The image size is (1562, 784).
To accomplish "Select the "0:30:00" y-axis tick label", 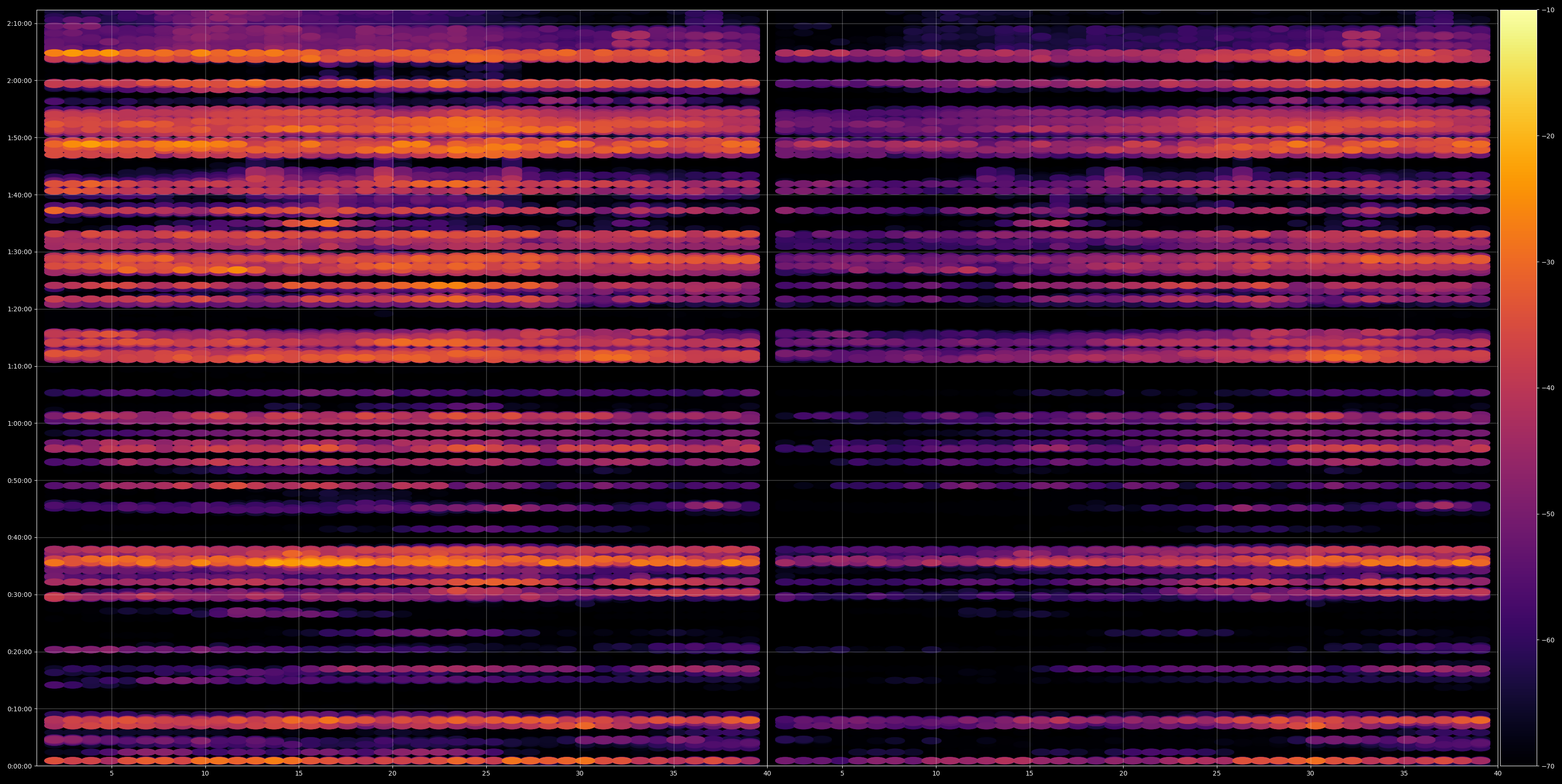I will pyautogui.click(x=19, y=594).
